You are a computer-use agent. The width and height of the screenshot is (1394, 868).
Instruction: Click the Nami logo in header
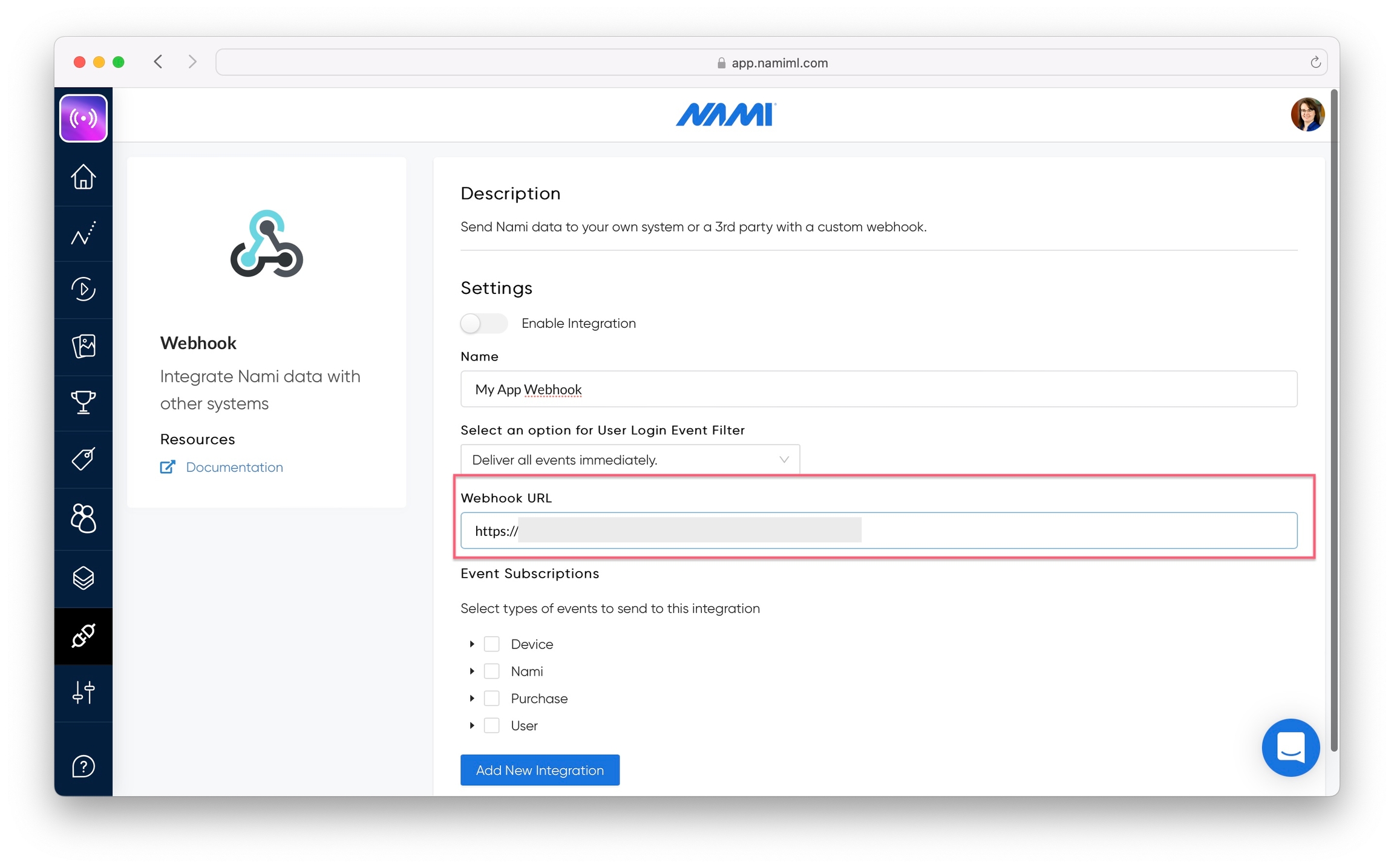[x=725, y=114]
